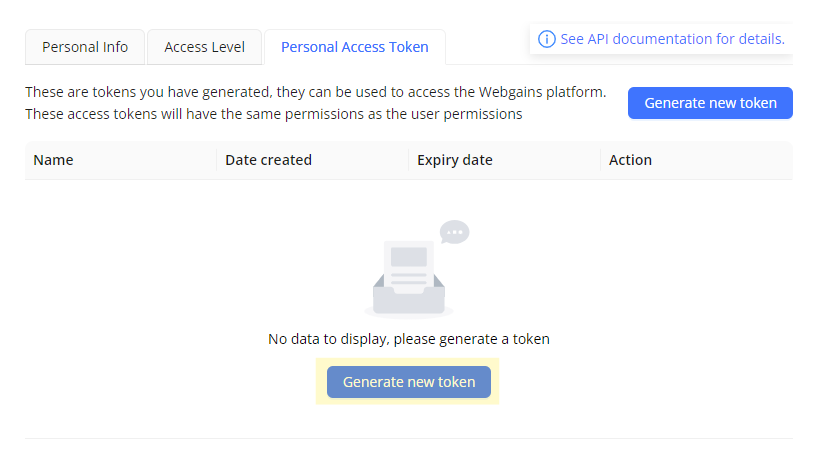
Task: Click the Name column header
Action: click(x=53, y=160)
